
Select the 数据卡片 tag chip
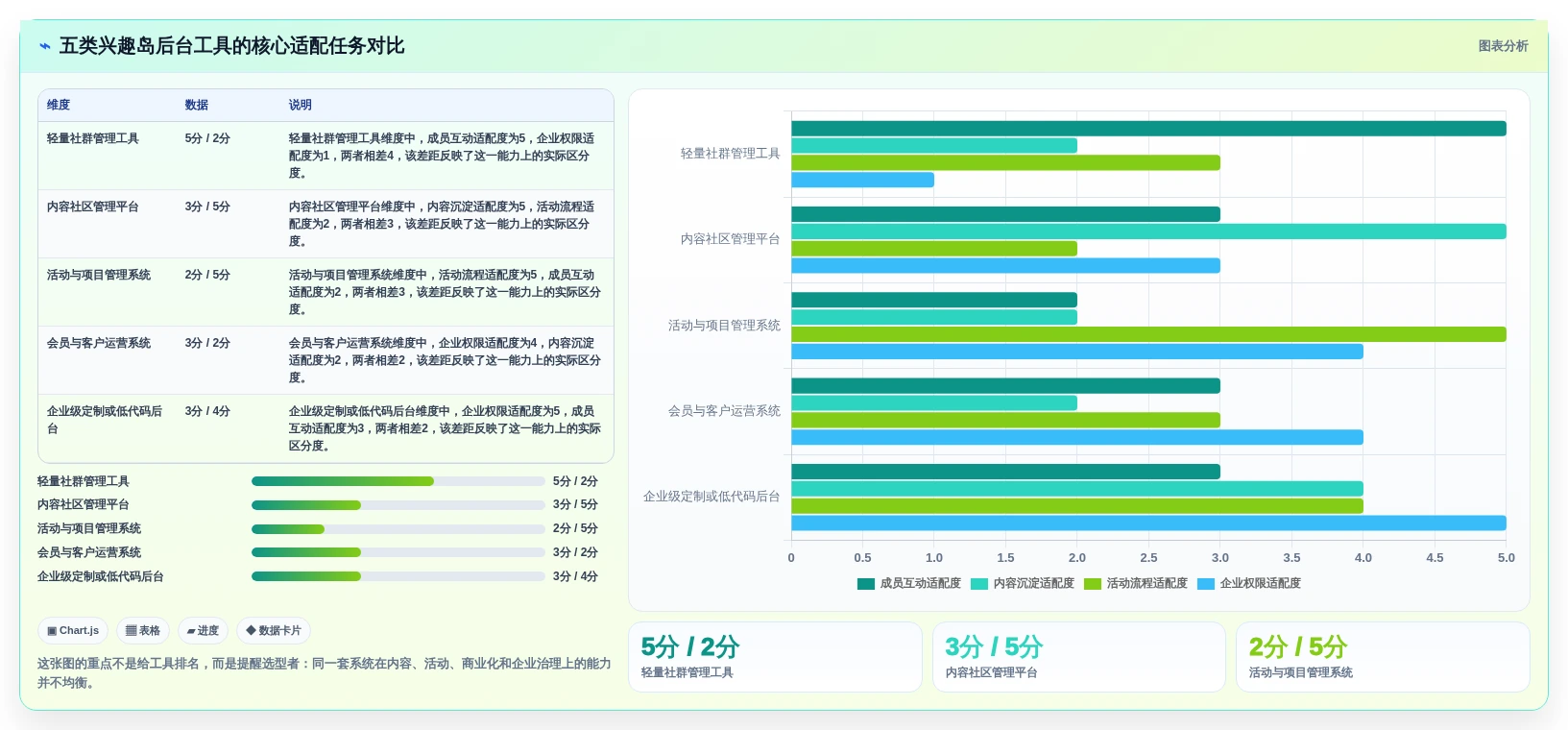pos(274,631)
